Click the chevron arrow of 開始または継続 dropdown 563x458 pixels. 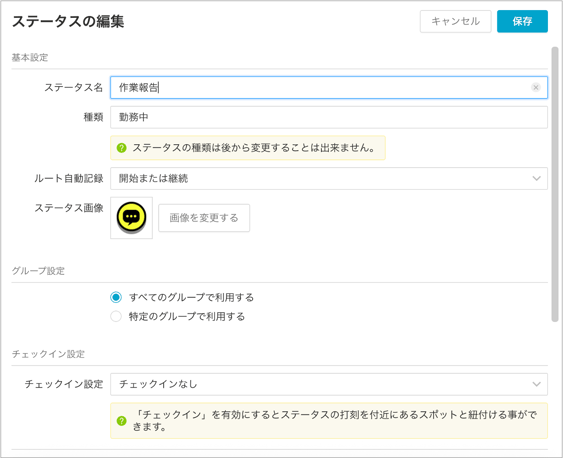click(x=536, y=178)
